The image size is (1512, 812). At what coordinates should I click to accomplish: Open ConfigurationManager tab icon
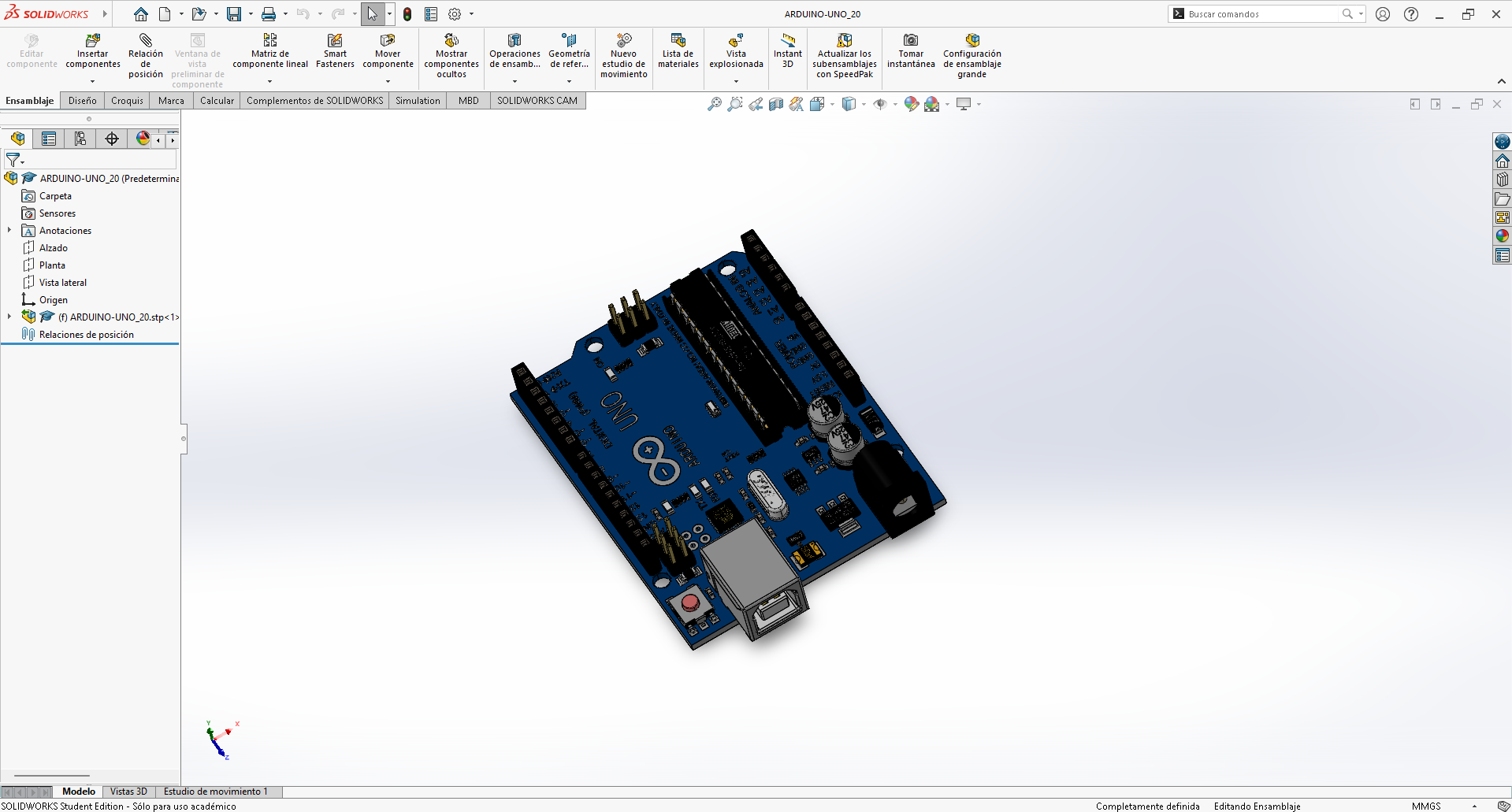(x=80, y=139)
